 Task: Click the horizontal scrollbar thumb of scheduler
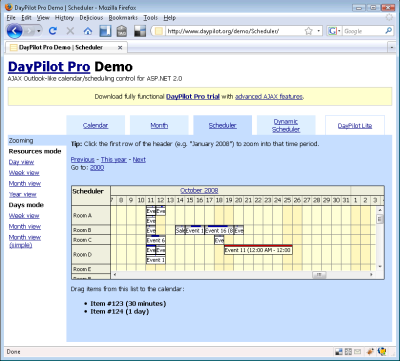[319, 275]
